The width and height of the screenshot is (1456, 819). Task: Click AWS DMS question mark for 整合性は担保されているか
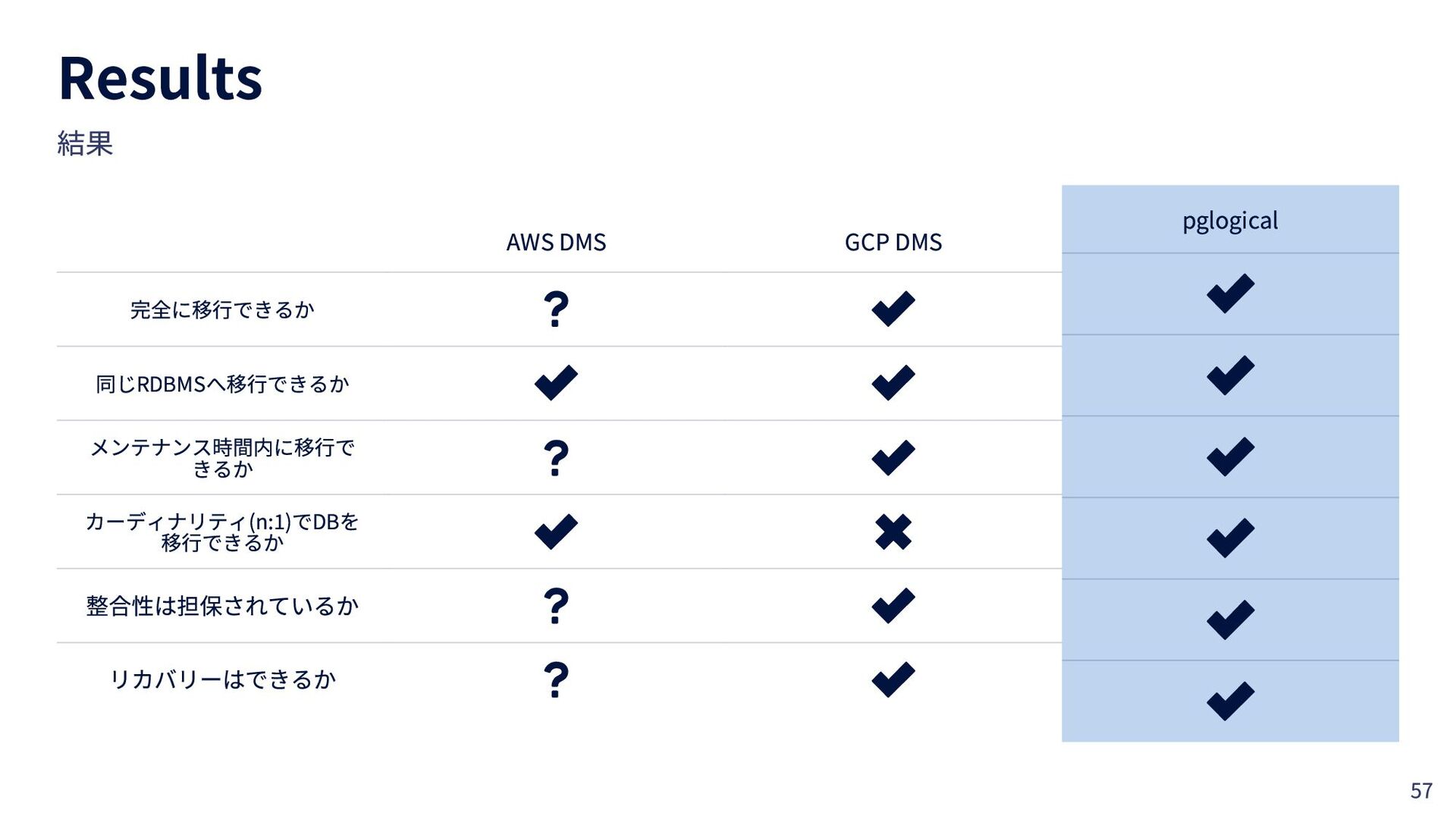click(556, 606)
